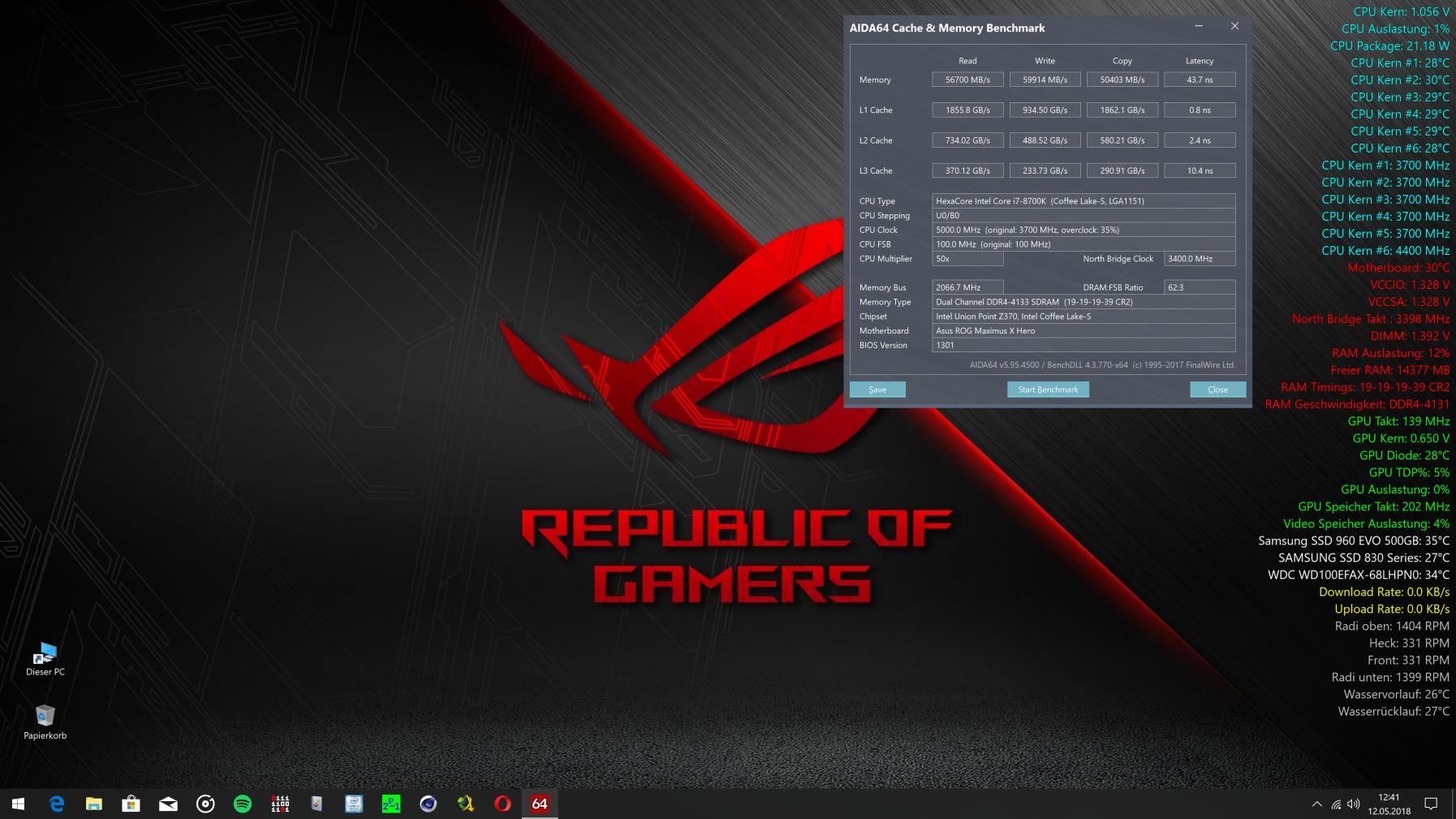Click L2 Cache Copy value 580.21 GB/s
1456x819 pixels.
click(1122, 140)
